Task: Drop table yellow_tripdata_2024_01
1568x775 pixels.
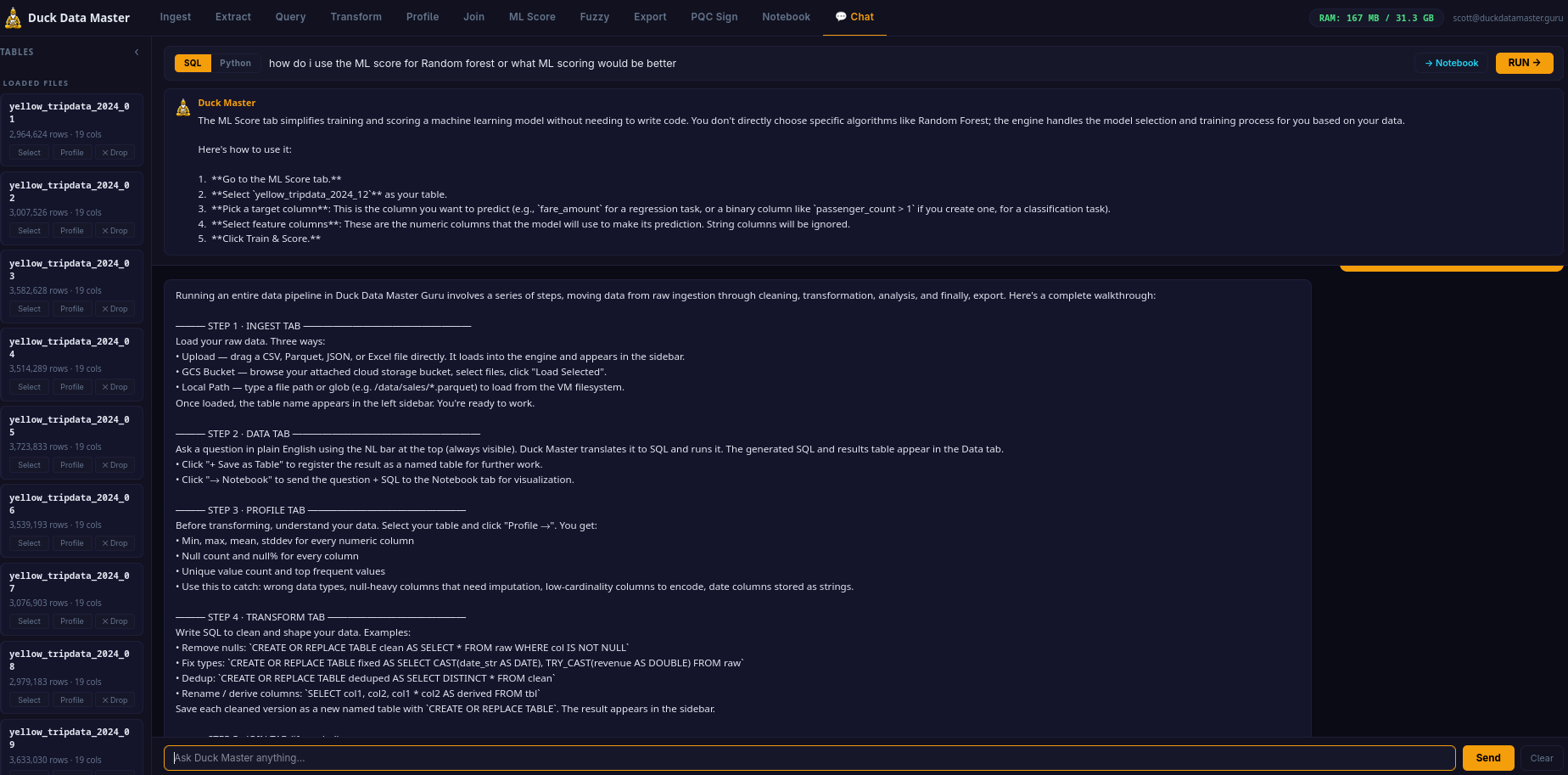Action: pyautogui.click(x=115, y=153)
